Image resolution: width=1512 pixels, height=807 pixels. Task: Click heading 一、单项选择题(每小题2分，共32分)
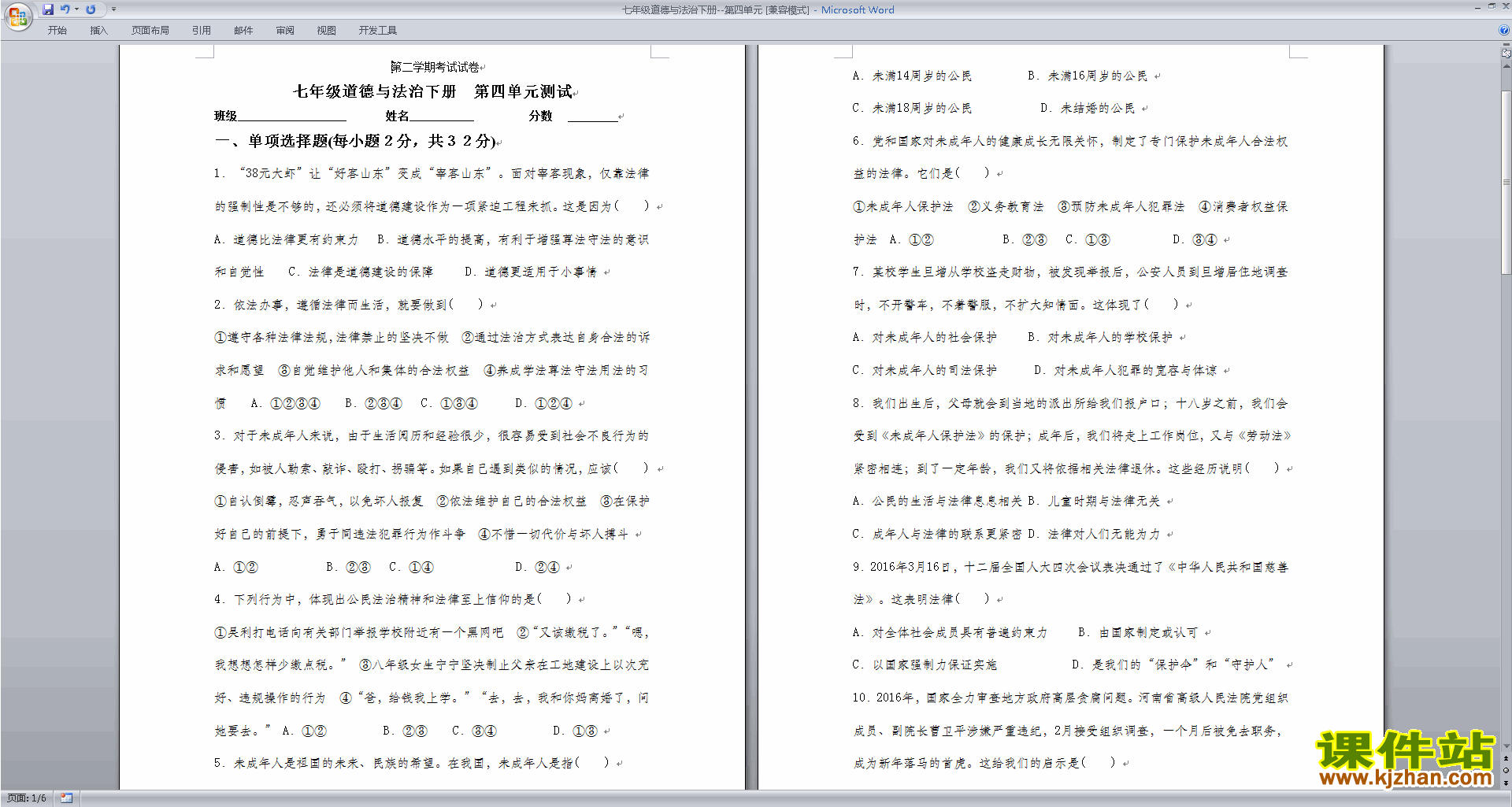(x=355, y=141)
